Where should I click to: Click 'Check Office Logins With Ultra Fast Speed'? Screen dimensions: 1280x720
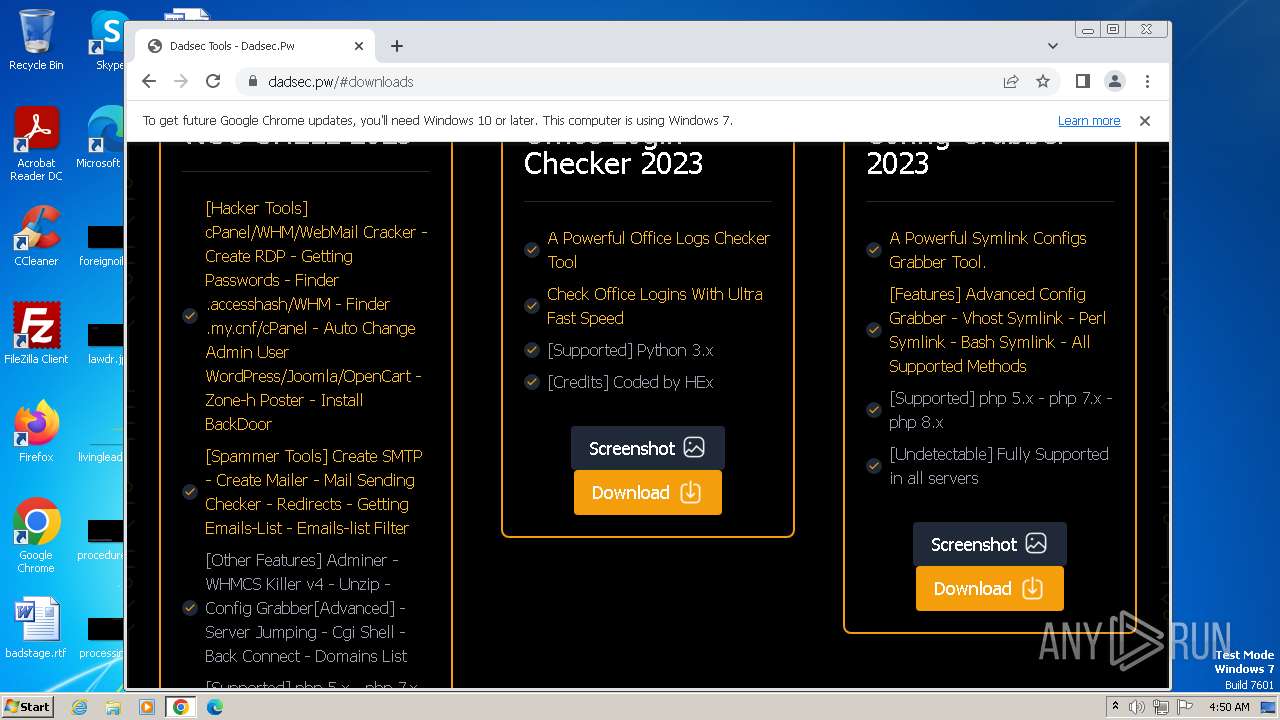(x=655, y=306)
